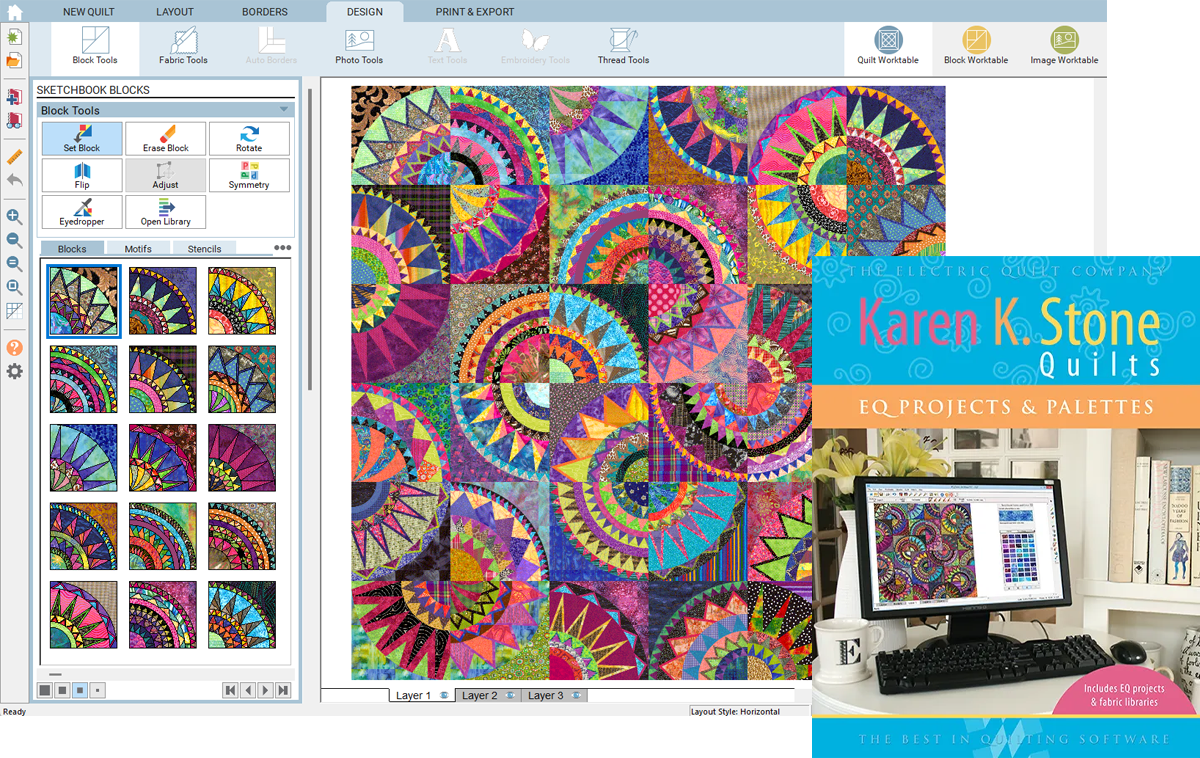The image size is (1200, 758).
Task: Switch to the Stencils tab
Action: tap(204, 248)
